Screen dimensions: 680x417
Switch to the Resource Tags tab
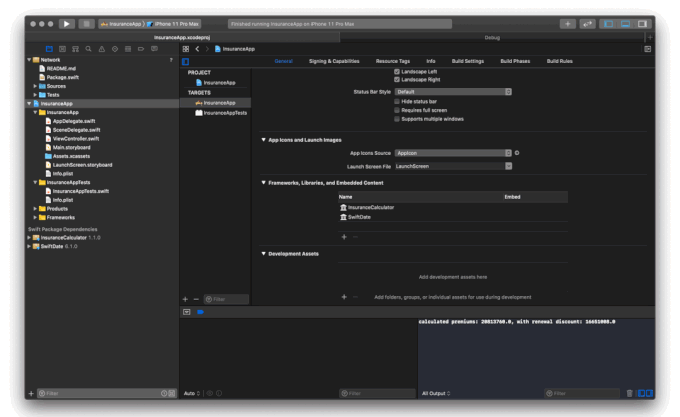click(x=392, y=61)
